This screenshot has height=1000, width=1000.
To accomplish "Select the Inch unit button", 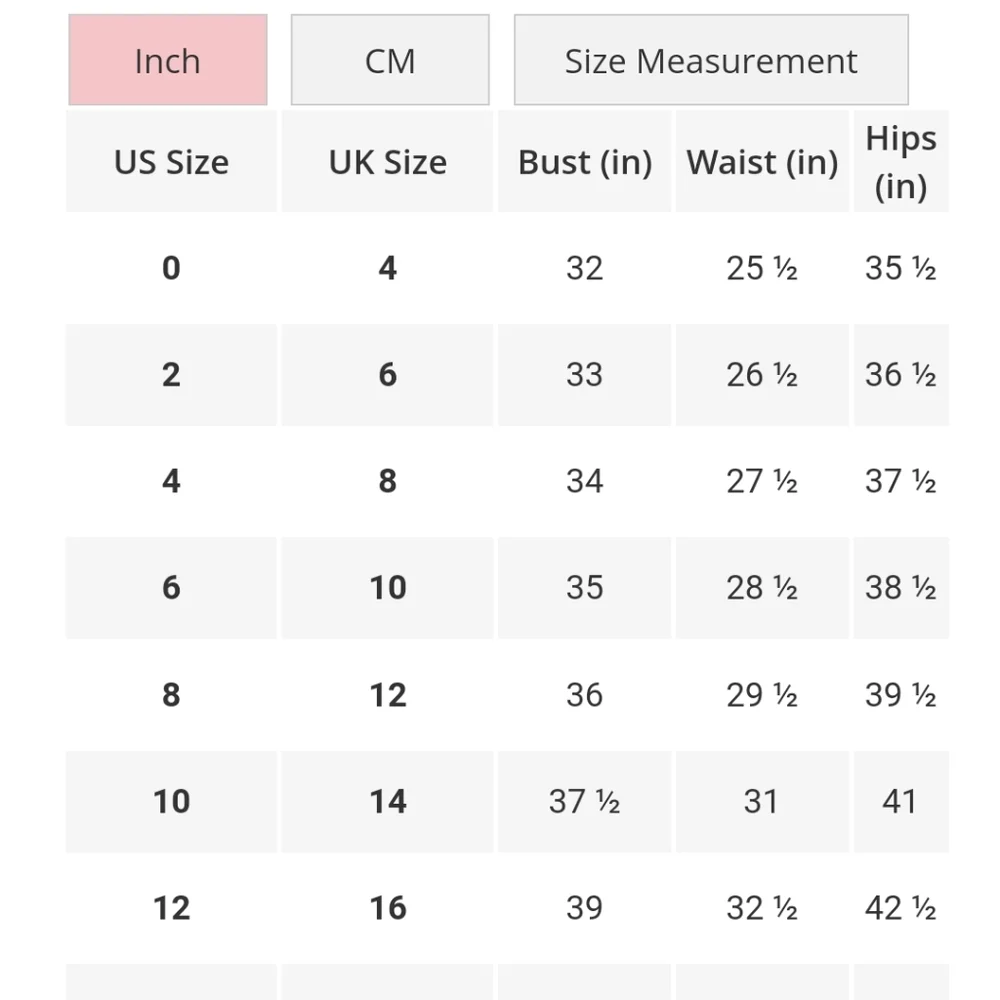I will (x=168, y=61).
